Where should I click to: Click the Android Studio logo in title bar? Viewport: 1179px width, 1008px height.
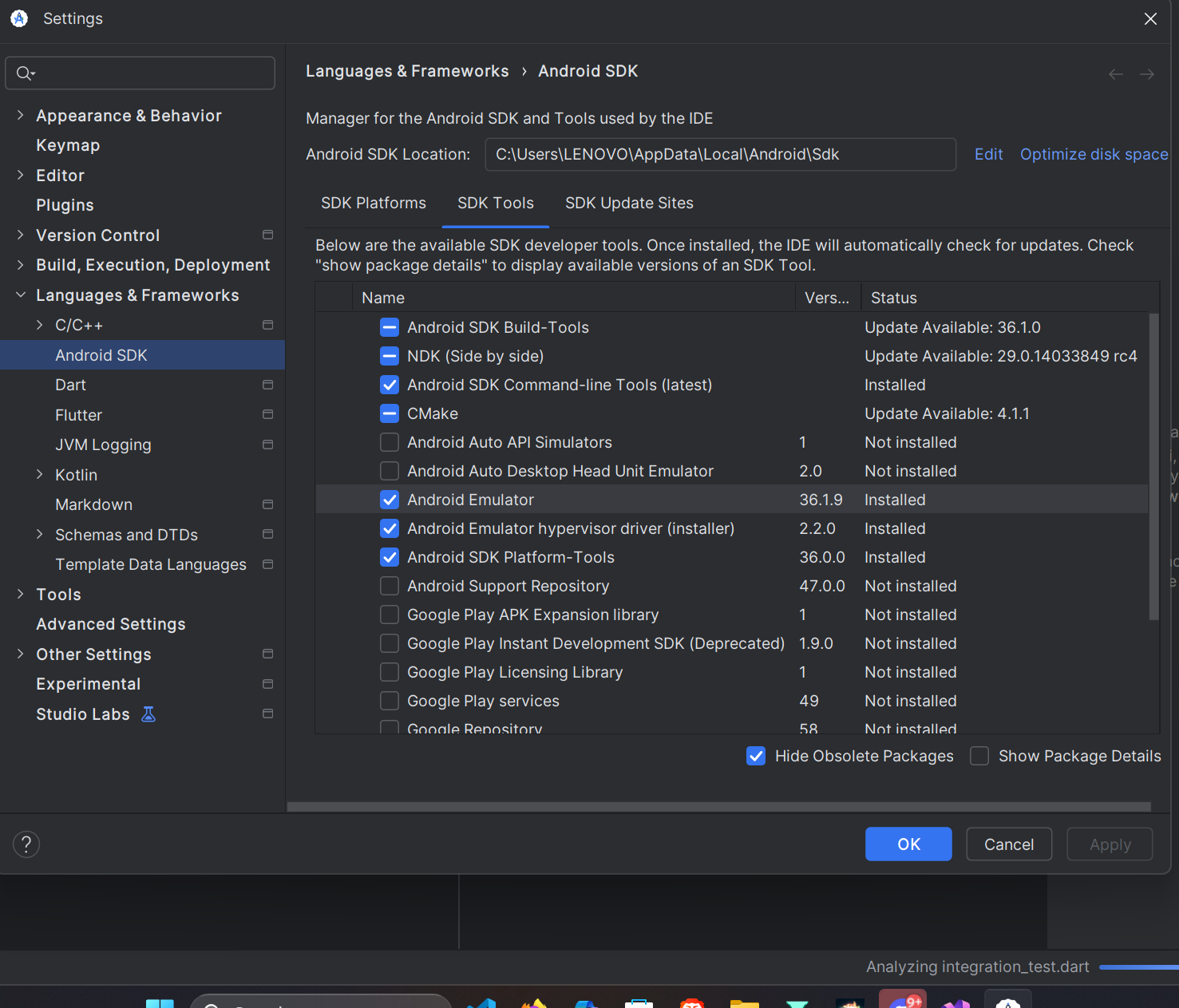[19, 18]
